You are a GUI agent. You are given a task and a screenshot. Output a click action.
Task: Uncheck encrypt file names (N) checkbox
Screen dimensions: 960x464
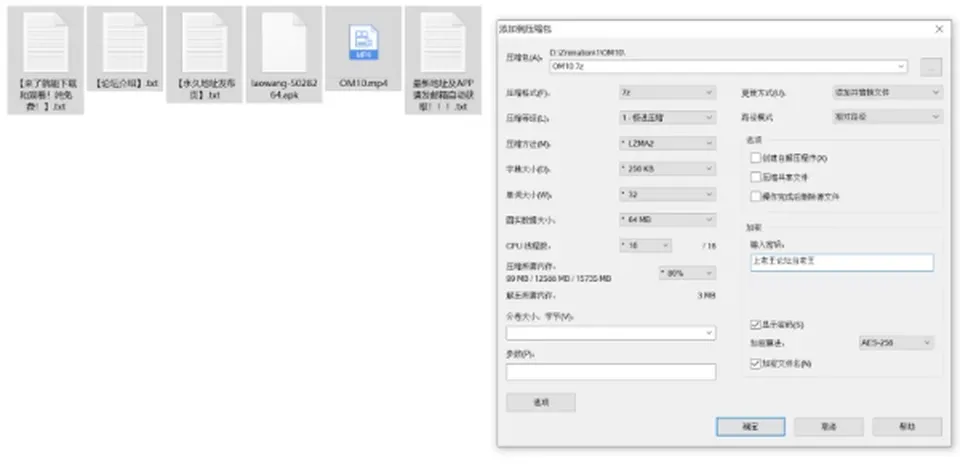click(756, 364)
